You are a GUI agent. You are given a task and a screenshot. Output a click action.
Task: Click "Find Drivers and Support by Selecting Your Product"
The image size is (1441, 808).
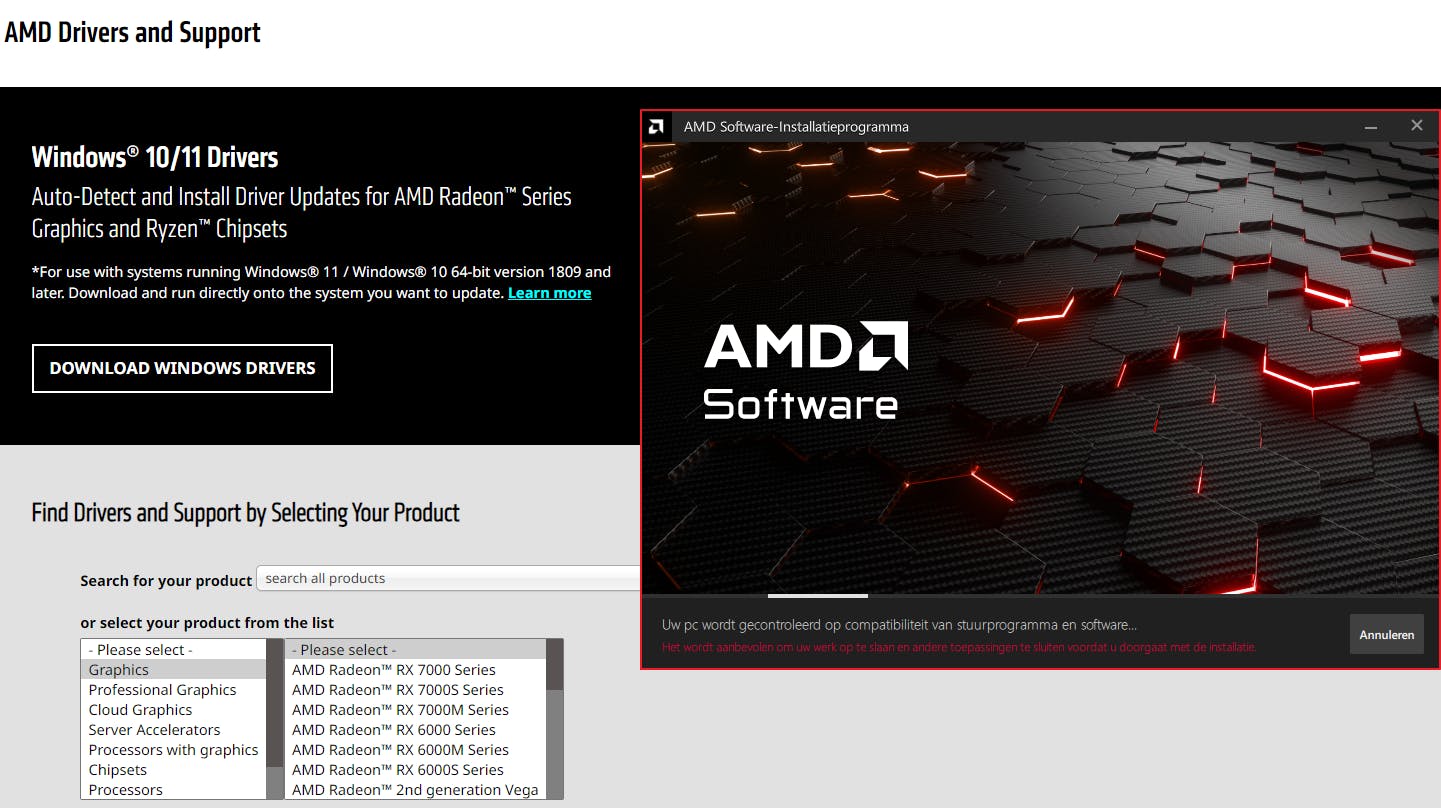coord(246,513)
